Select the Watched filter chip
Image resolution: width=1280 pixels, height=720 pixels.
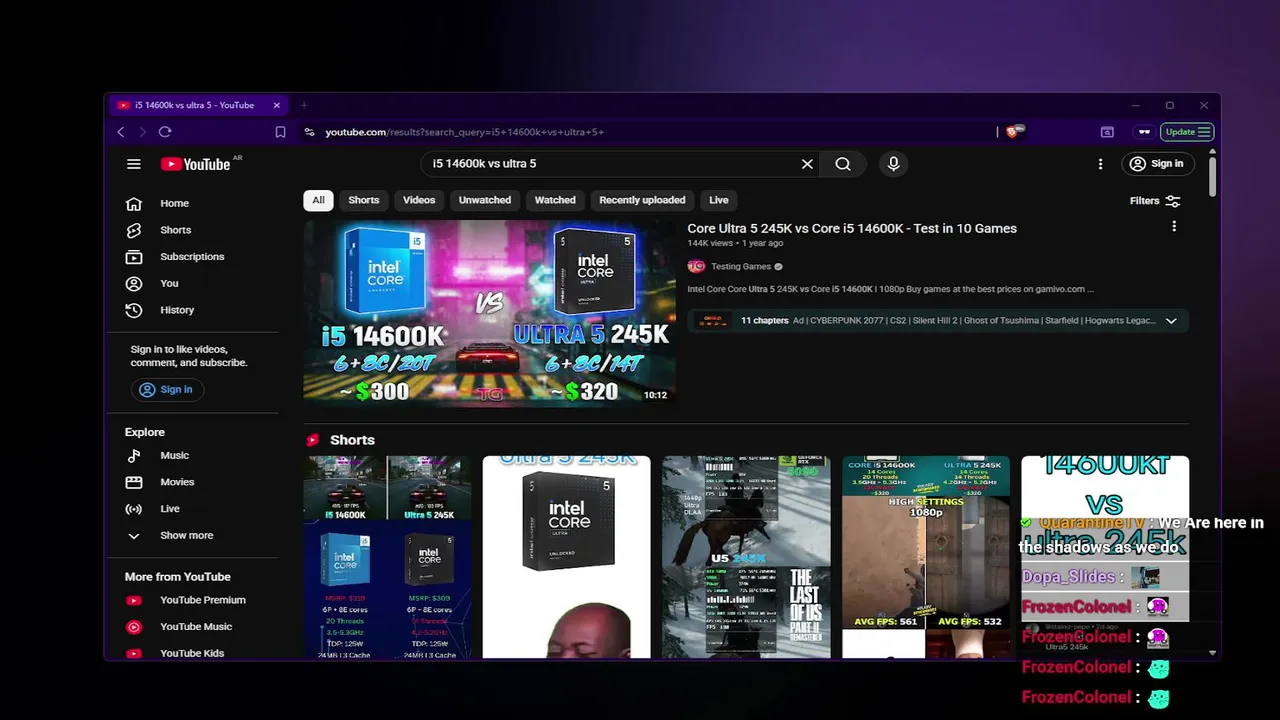[555, 200]
